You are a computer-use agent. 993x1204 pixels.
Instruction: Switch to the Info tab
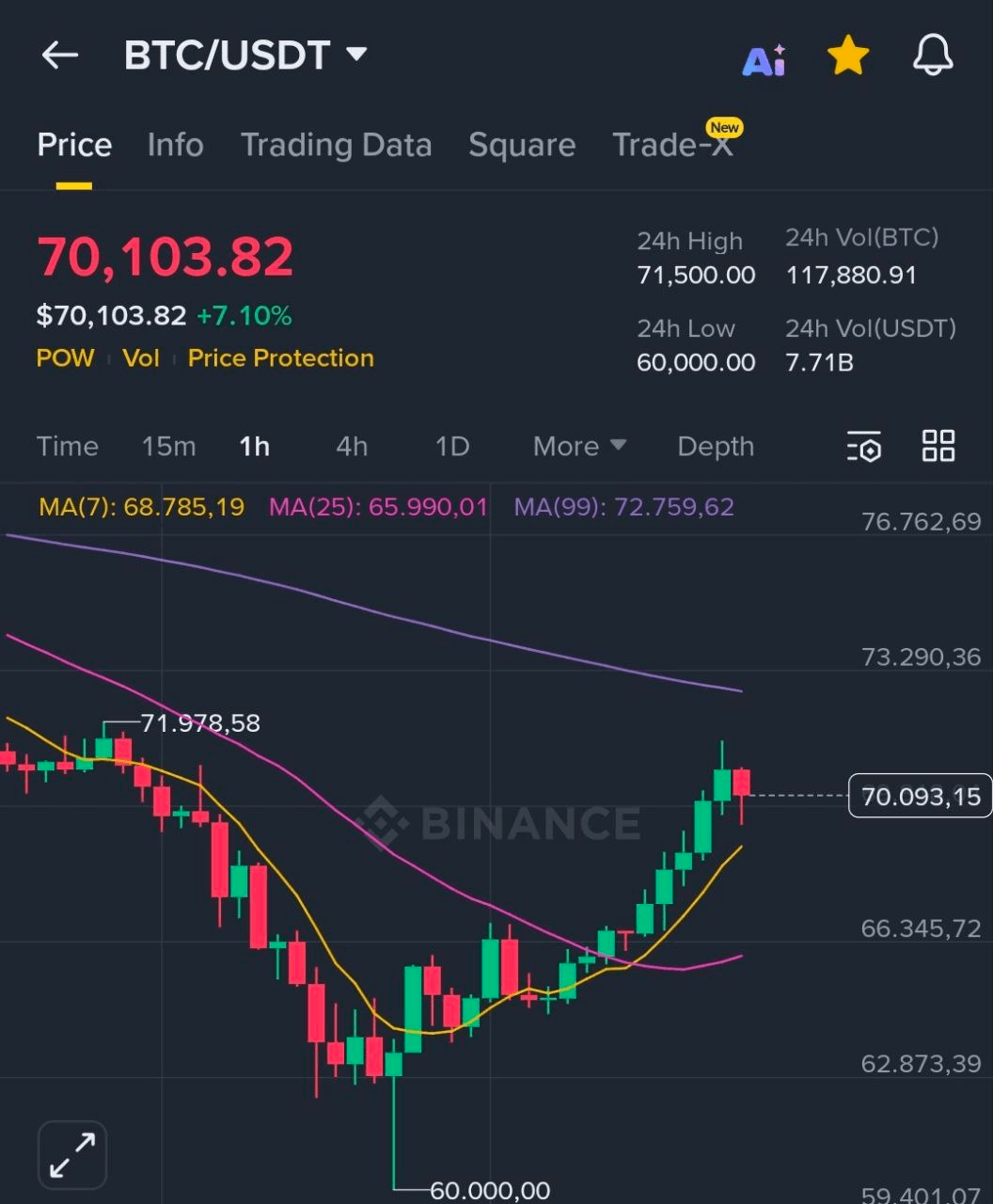(175, 145)
